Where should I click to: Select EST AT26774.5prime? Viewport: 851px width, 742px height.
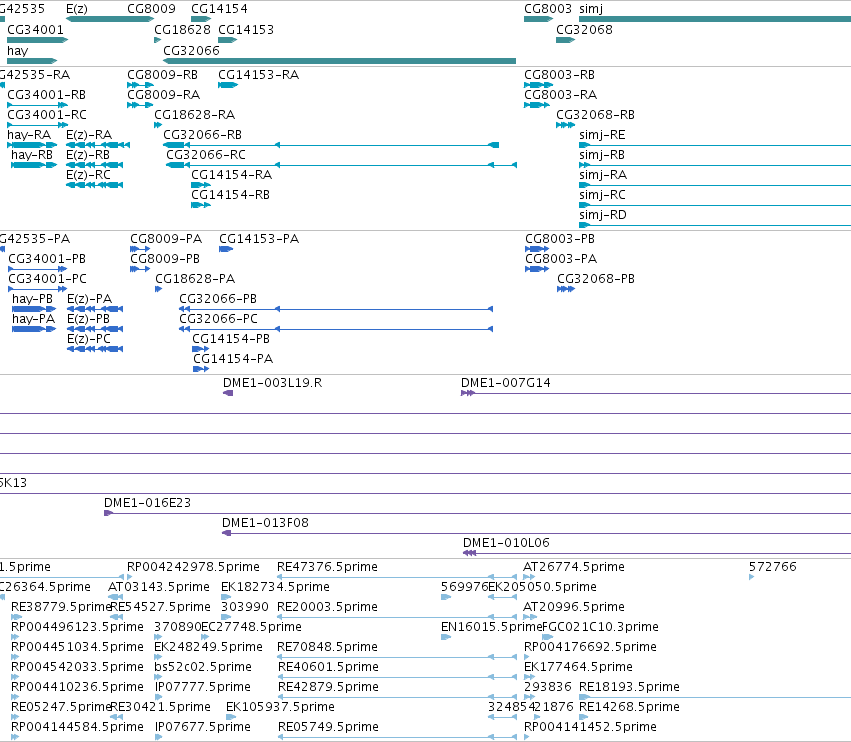click(x=574, y=567)
